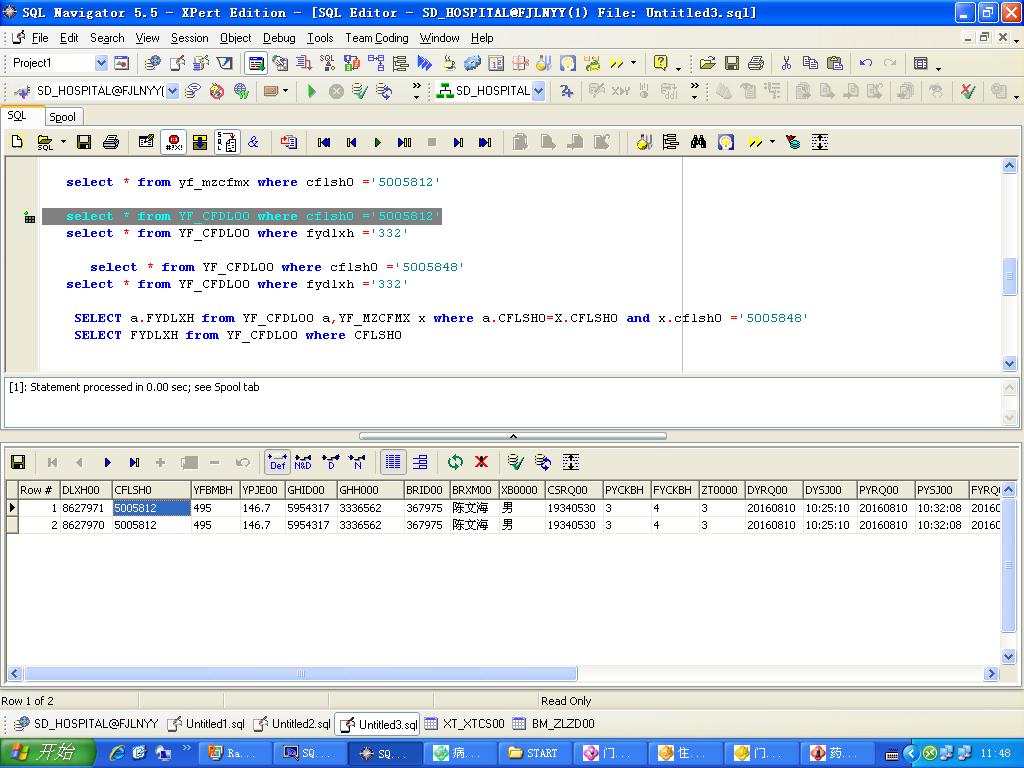
Task: Click the print icon in the SQL editor toolbar
Action: (111, 142)
